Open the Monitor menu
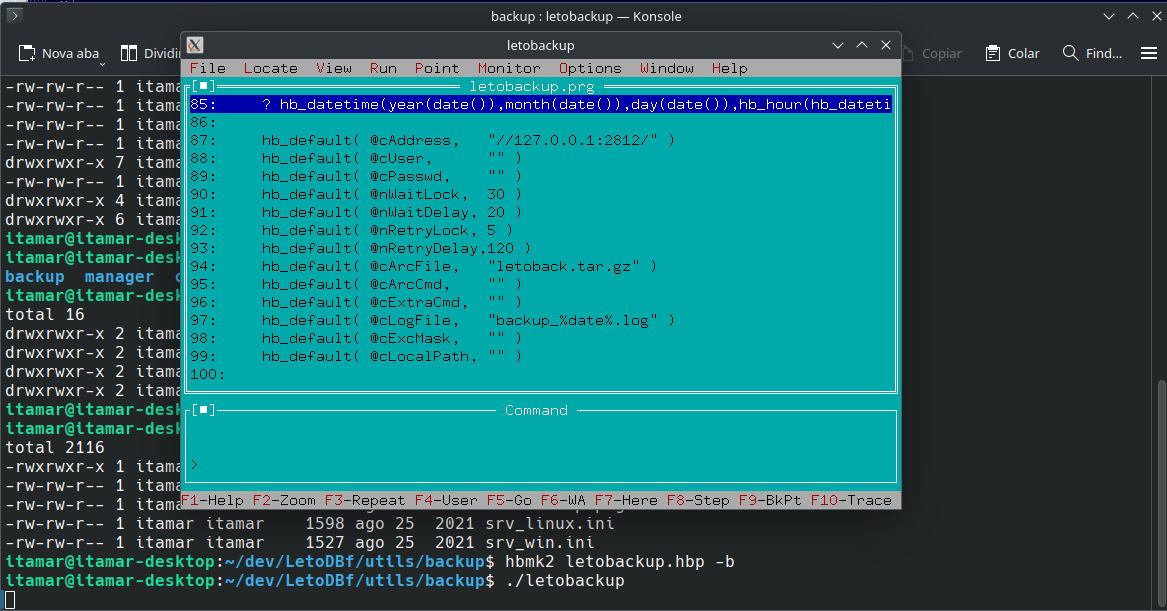Viewport: 1167px width, 611px height. point(509,68)
